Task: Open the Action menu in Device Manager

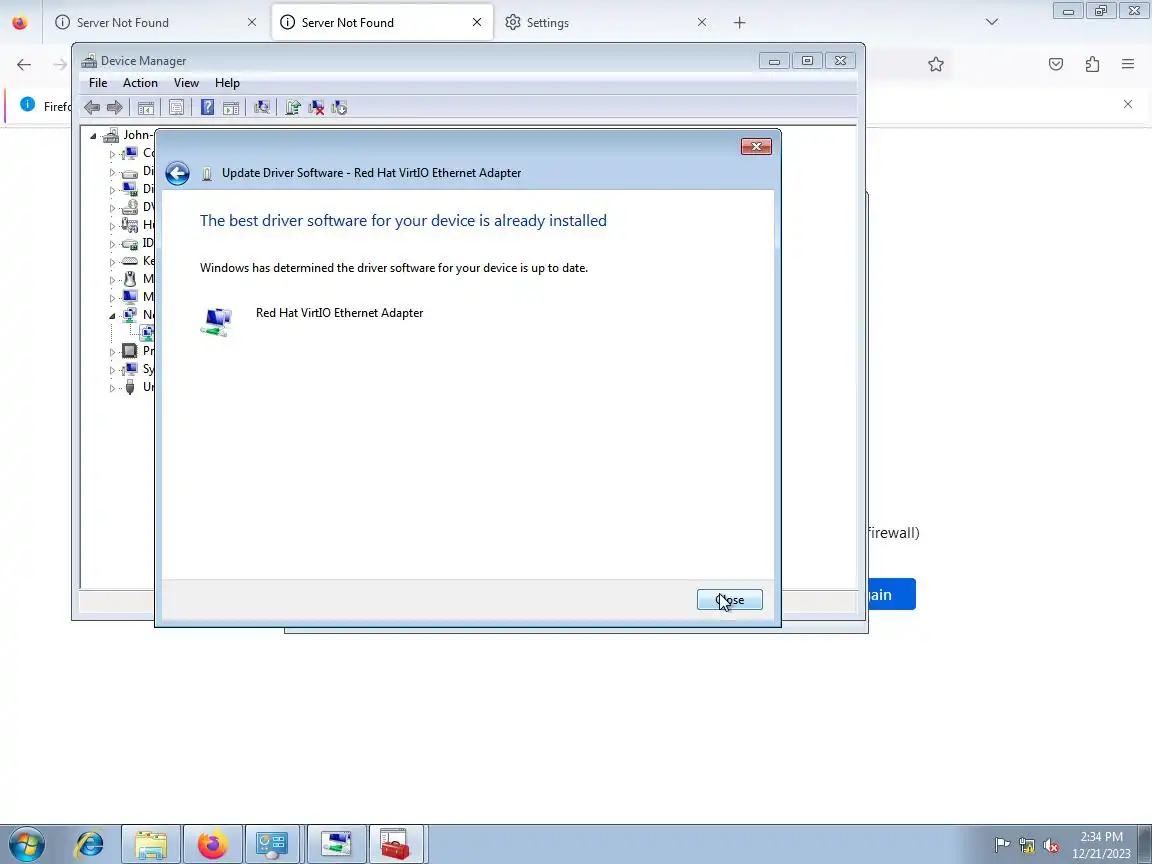Action: pos(140,83)
